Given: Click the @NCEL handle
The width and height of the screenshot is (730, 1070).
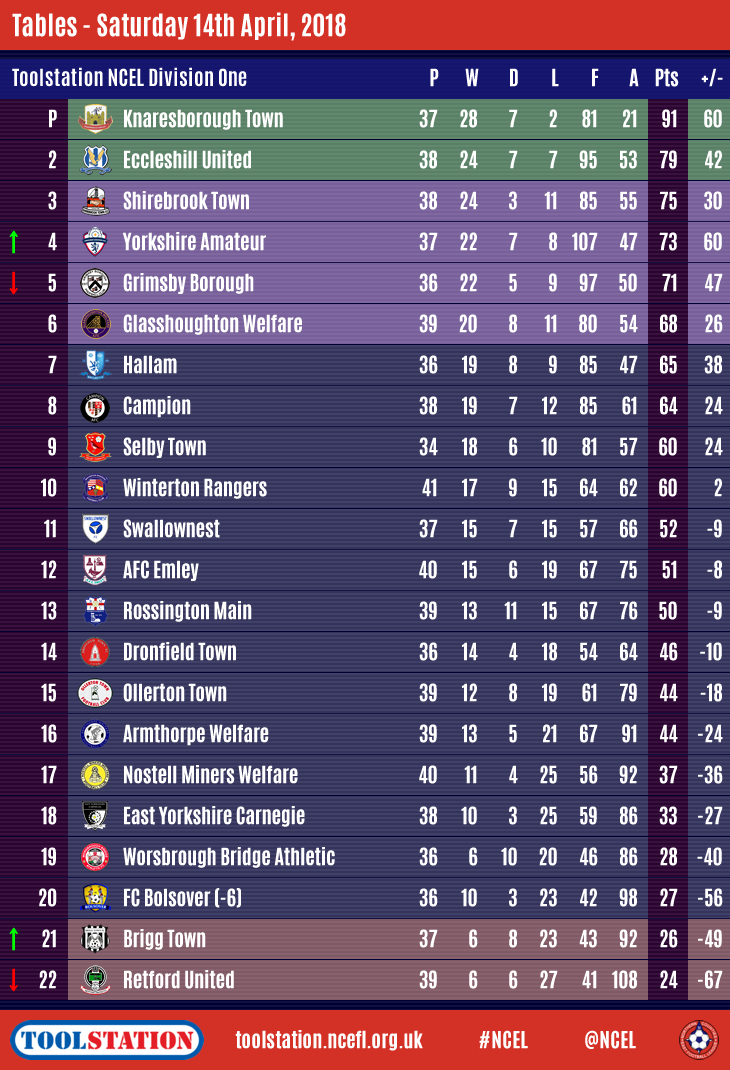Looking at the screenshot, I should point(610,1040).
